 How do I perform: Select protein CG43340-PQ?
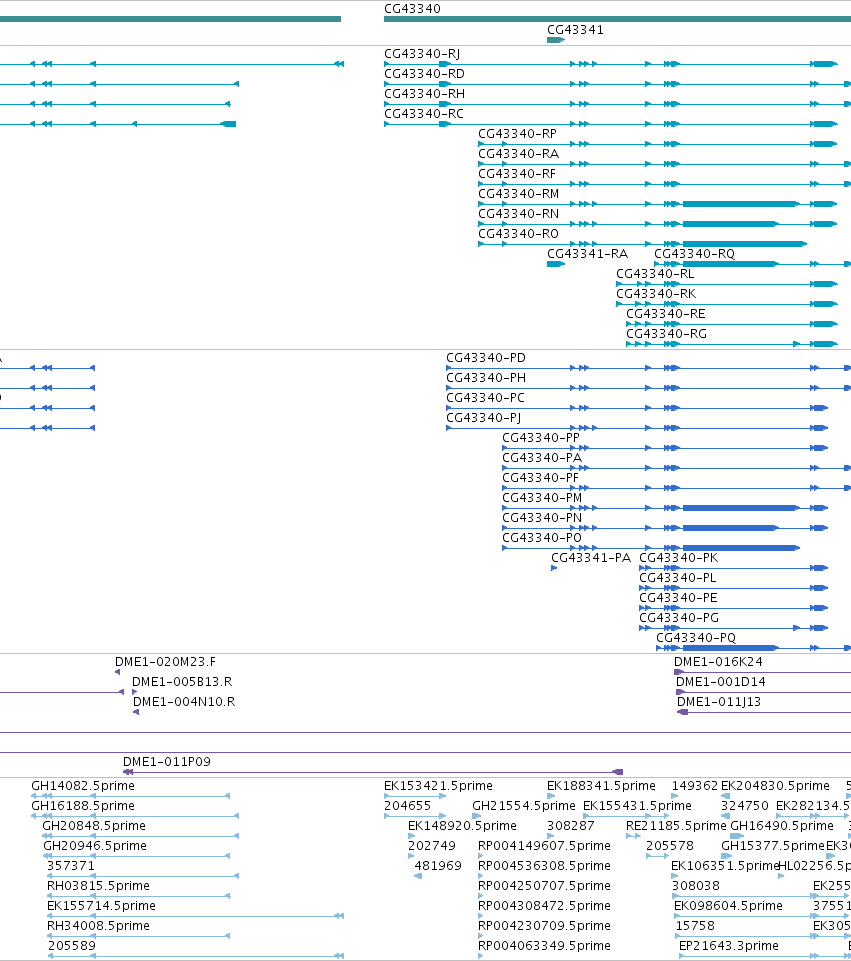(695, 637)
